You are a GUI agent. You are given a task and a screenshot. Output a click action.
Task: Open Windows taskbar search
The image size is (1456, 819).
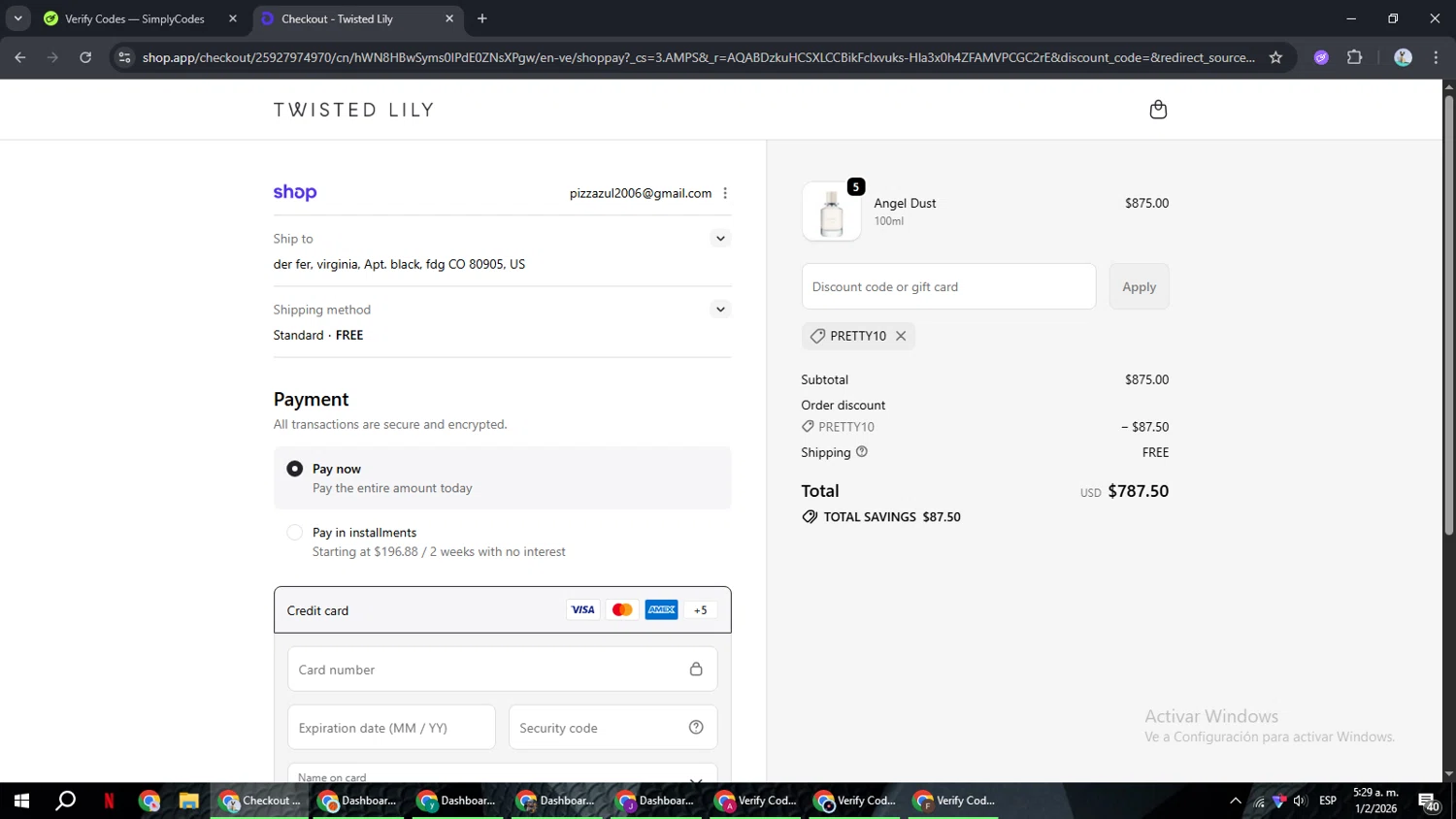(x=65, y=801)
